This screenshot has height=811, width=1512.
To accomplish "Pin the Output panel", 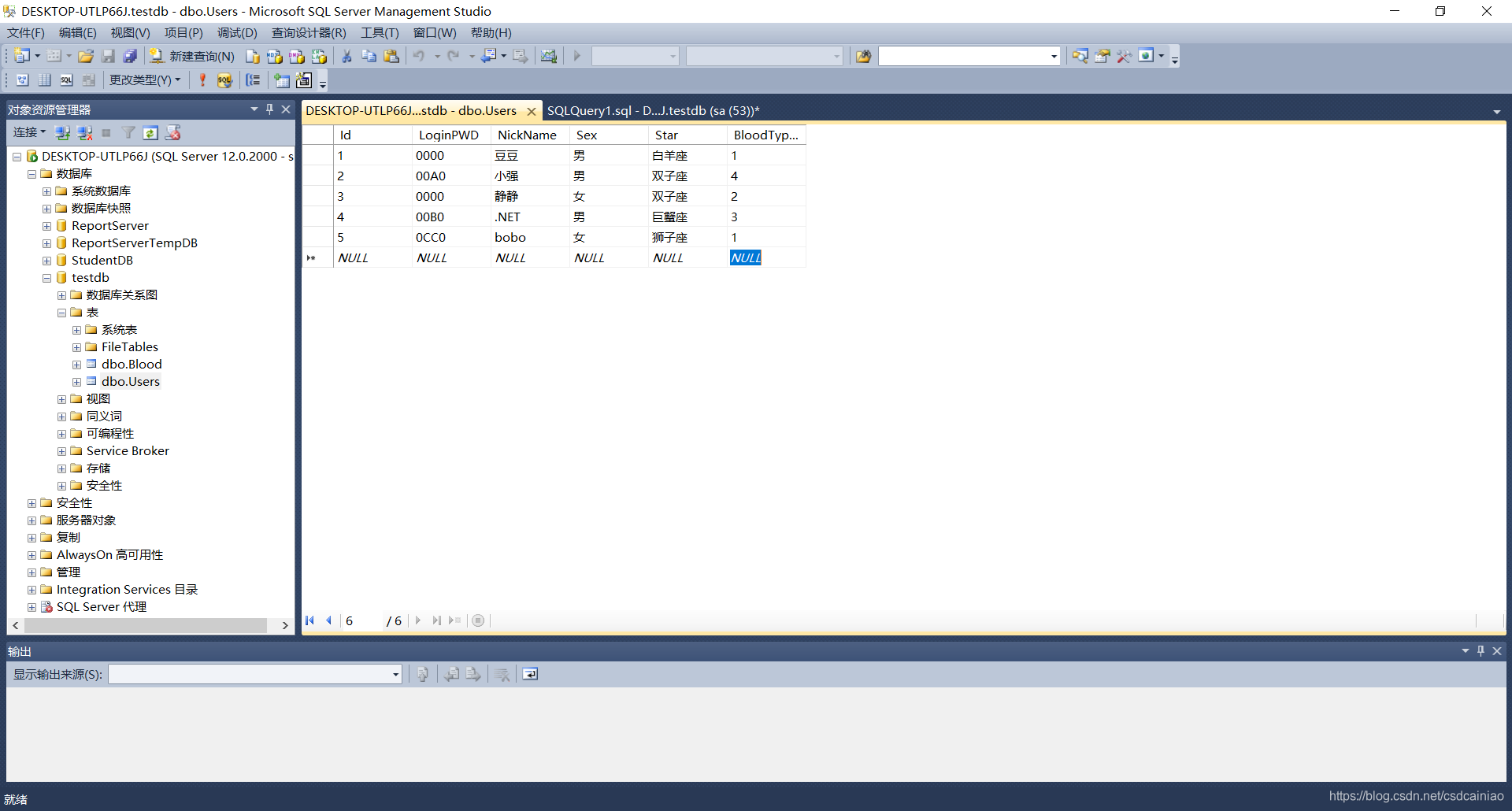I will click(1480, 651).
